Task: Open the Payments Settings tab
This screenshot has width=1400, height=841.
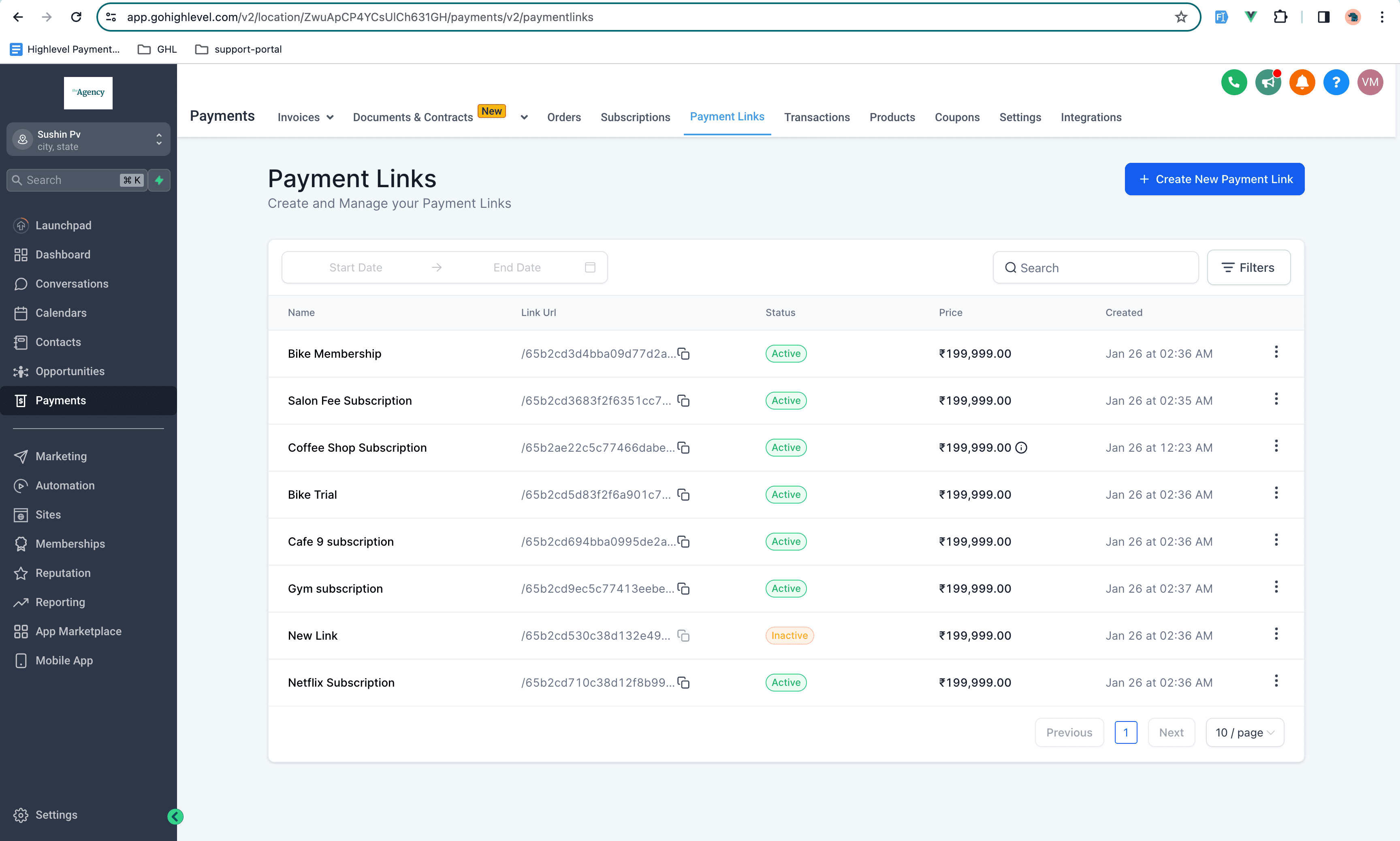Action: coord(1020,117)
